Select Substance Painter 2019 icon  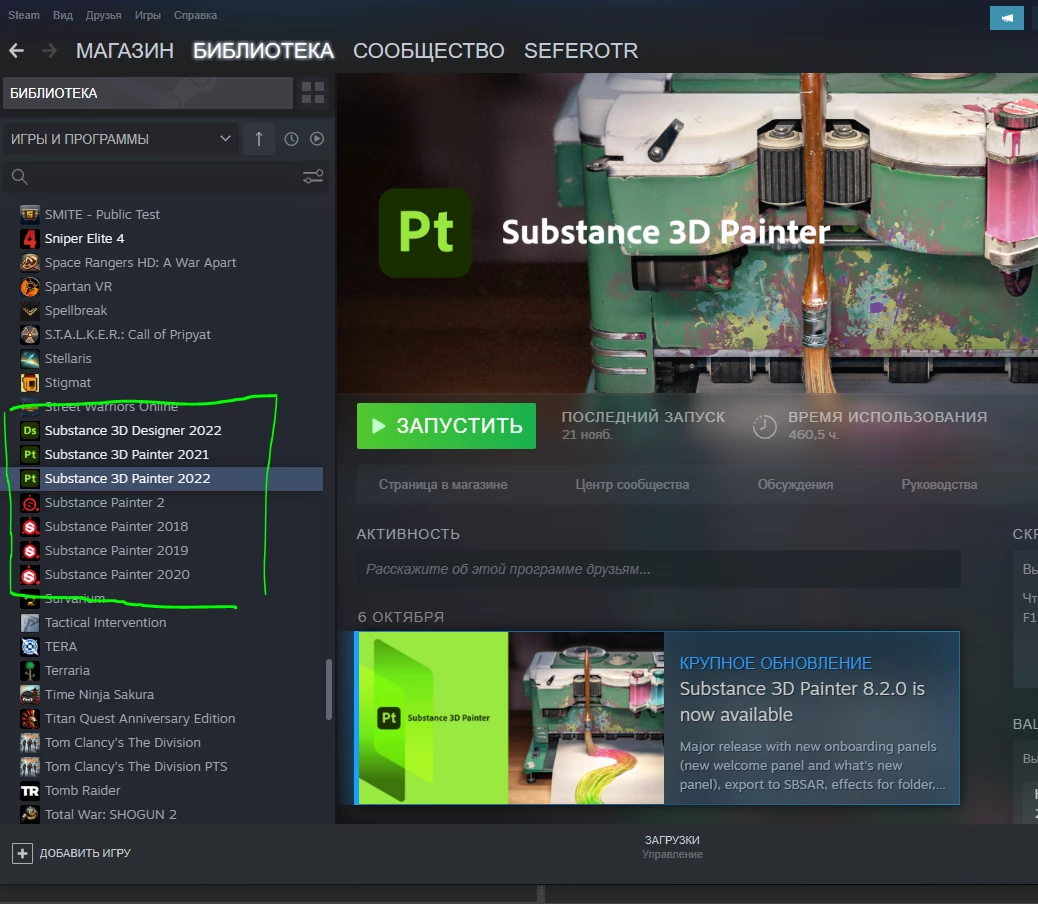coord(30,551)
